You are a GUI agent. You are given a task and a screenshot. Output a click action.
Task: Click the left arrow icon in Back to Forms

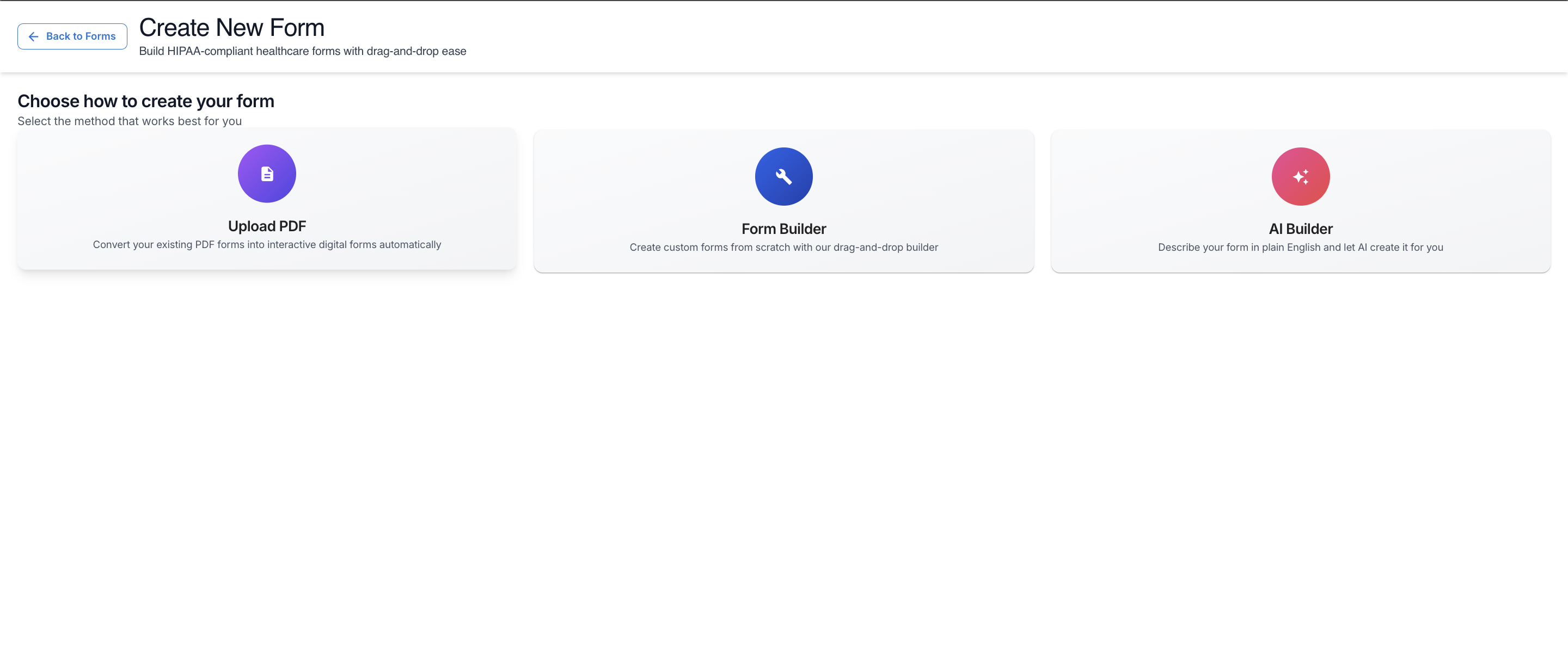(x=33, y=36)
